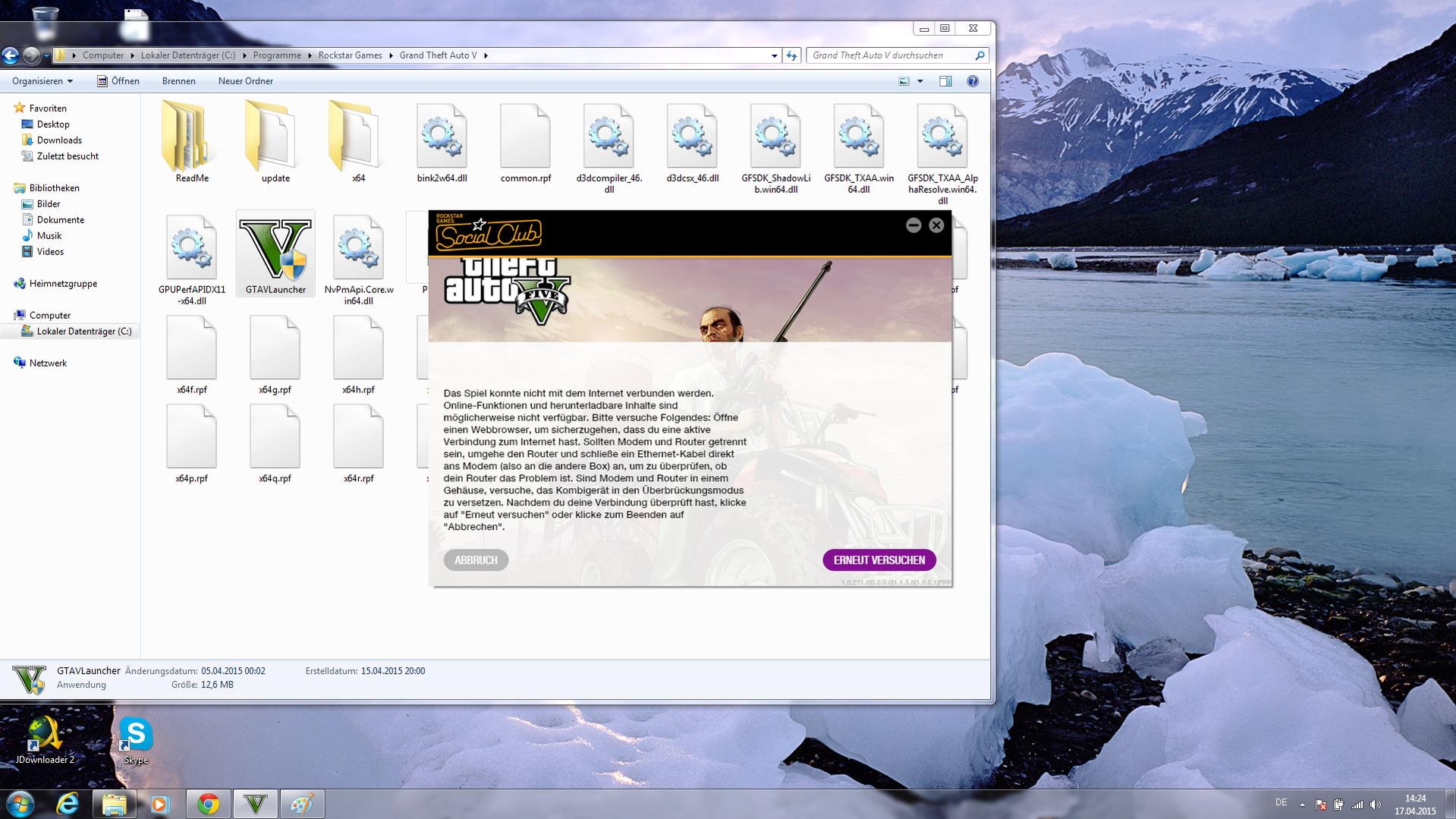Click Neuer Ordner in the toolbar
The height and width of the screenshot is (819, 1456).
(x=246, y=81)
